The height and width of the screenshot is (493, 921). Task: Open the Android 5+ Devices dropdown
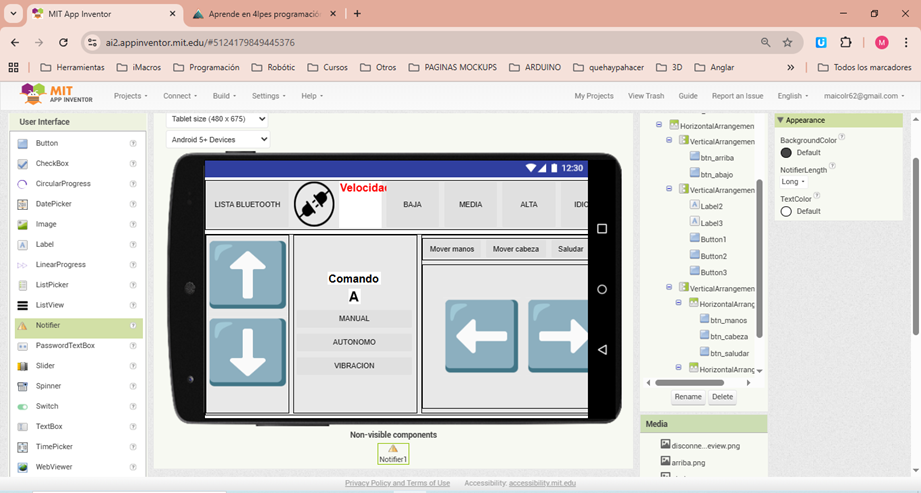(218, 139)
